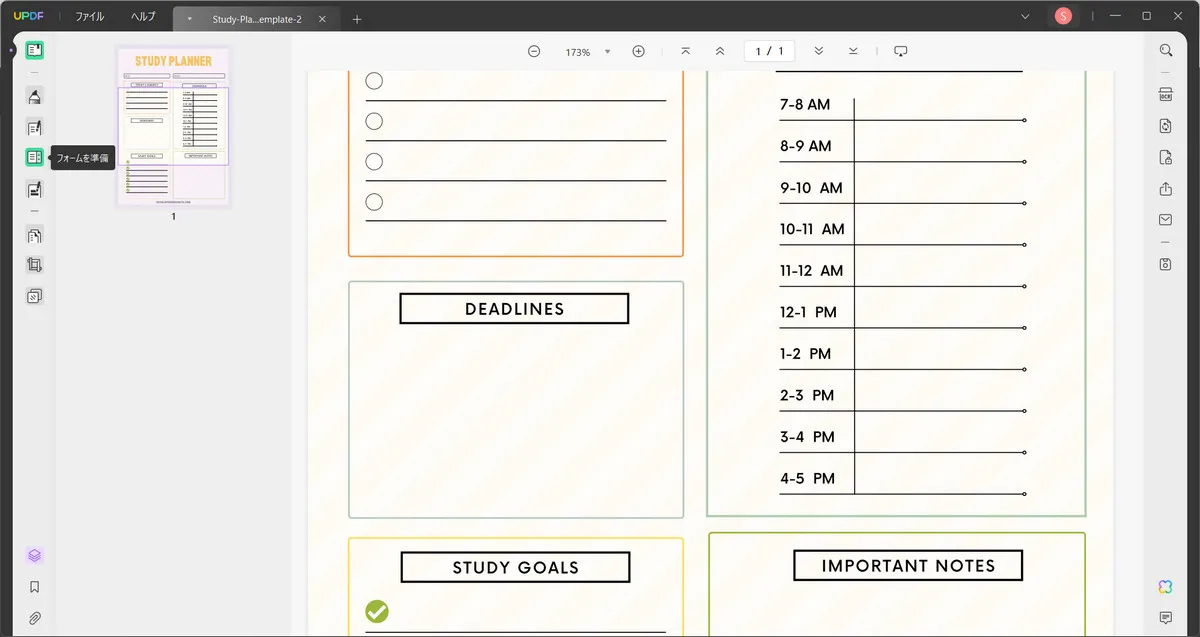Open the ファイル menu
1200x637 pixels.
(x=90, y=17)
